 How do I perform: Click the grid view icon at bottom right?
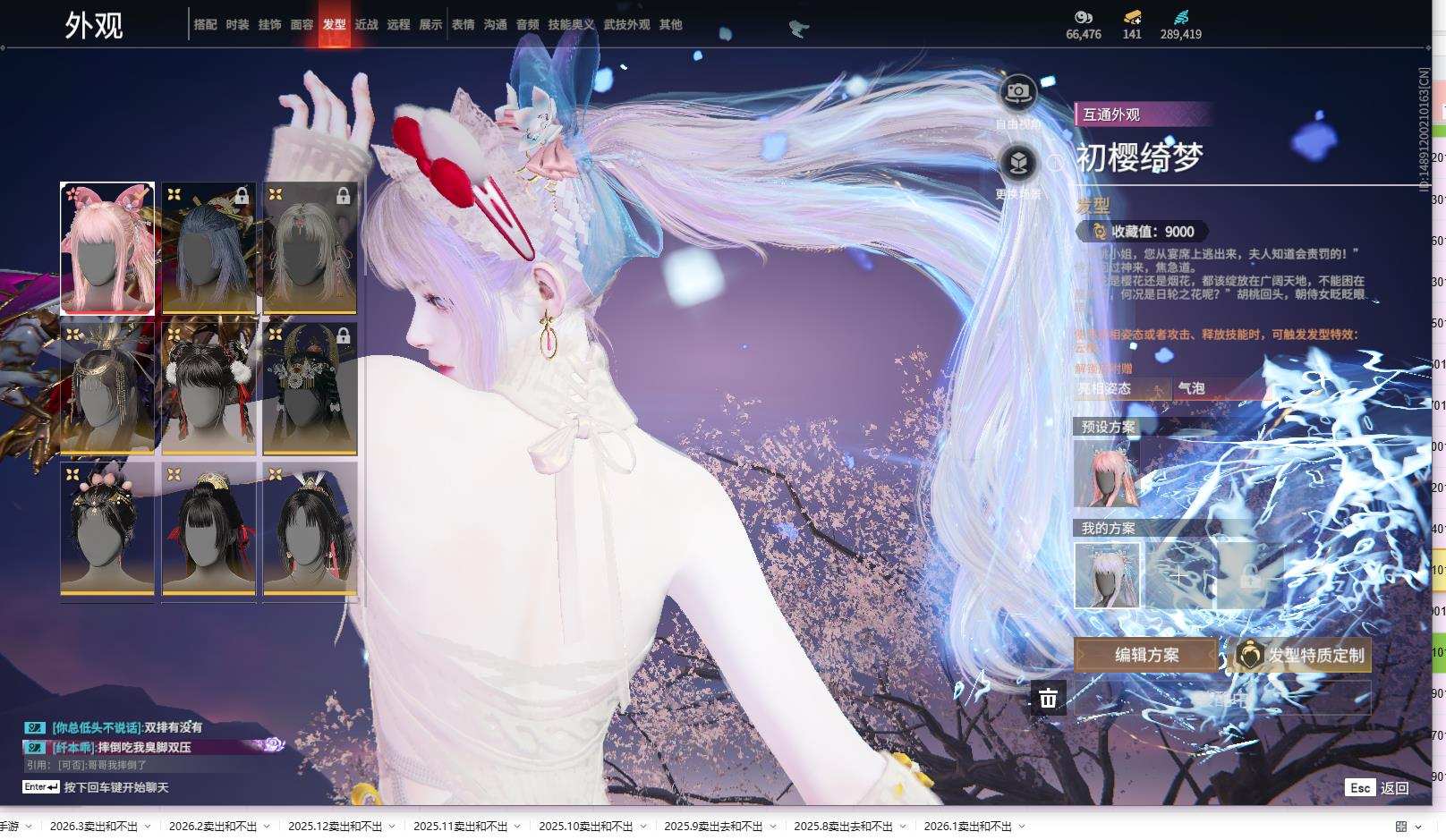[x=1401, y=827]
